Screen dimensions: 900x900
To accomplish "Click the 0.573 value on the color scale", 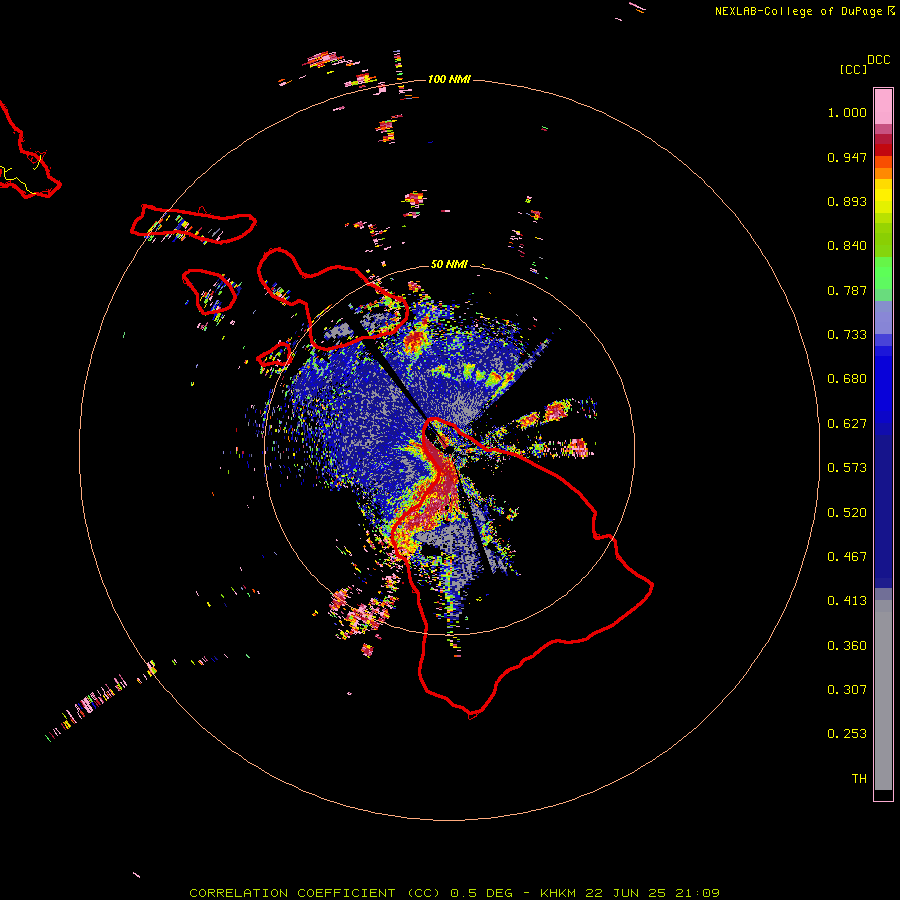I will pos(847,468).
